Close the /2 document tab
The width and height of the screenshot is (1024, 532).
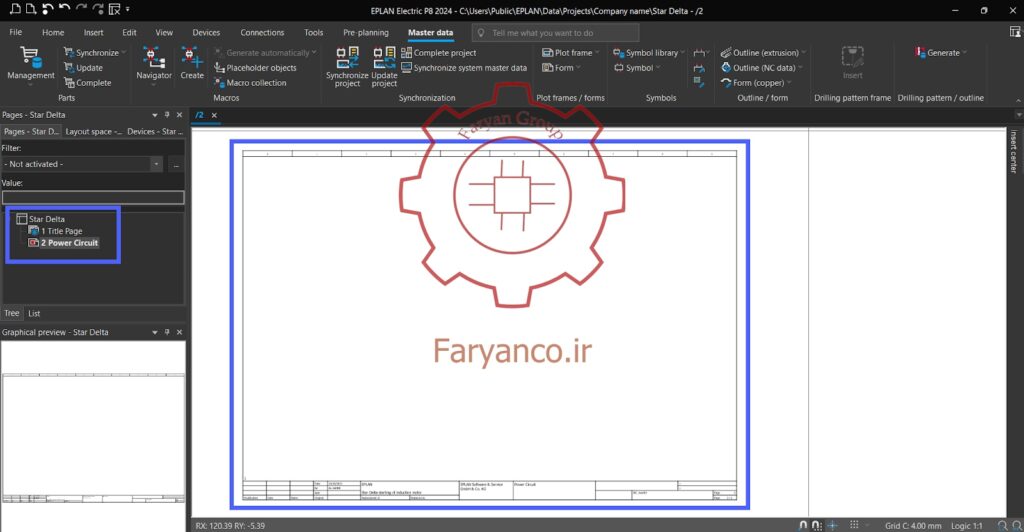tap(214, 116)
